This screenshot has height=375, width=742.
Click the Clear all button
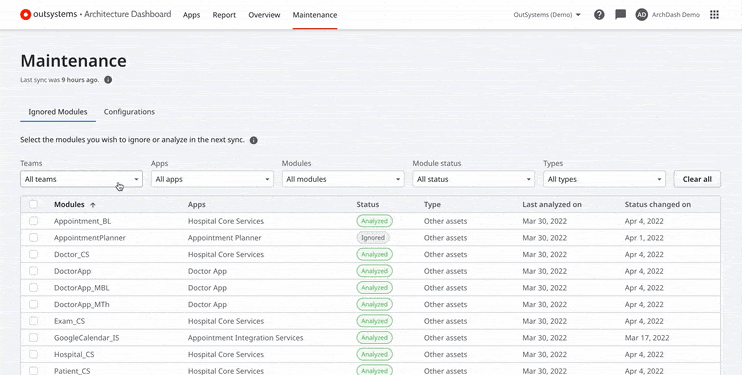697,179
